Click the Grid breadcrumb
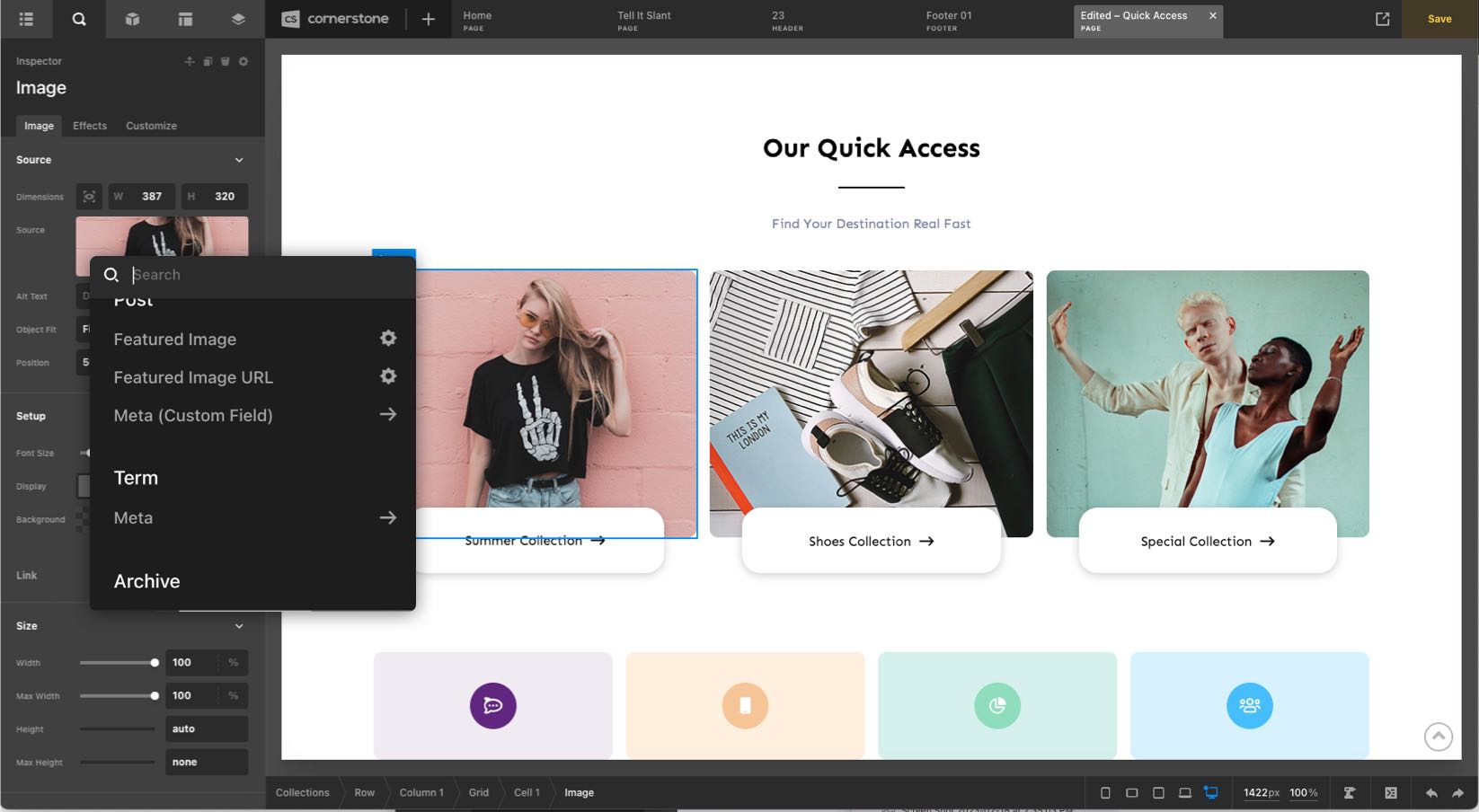 click(x=479, y=793)
